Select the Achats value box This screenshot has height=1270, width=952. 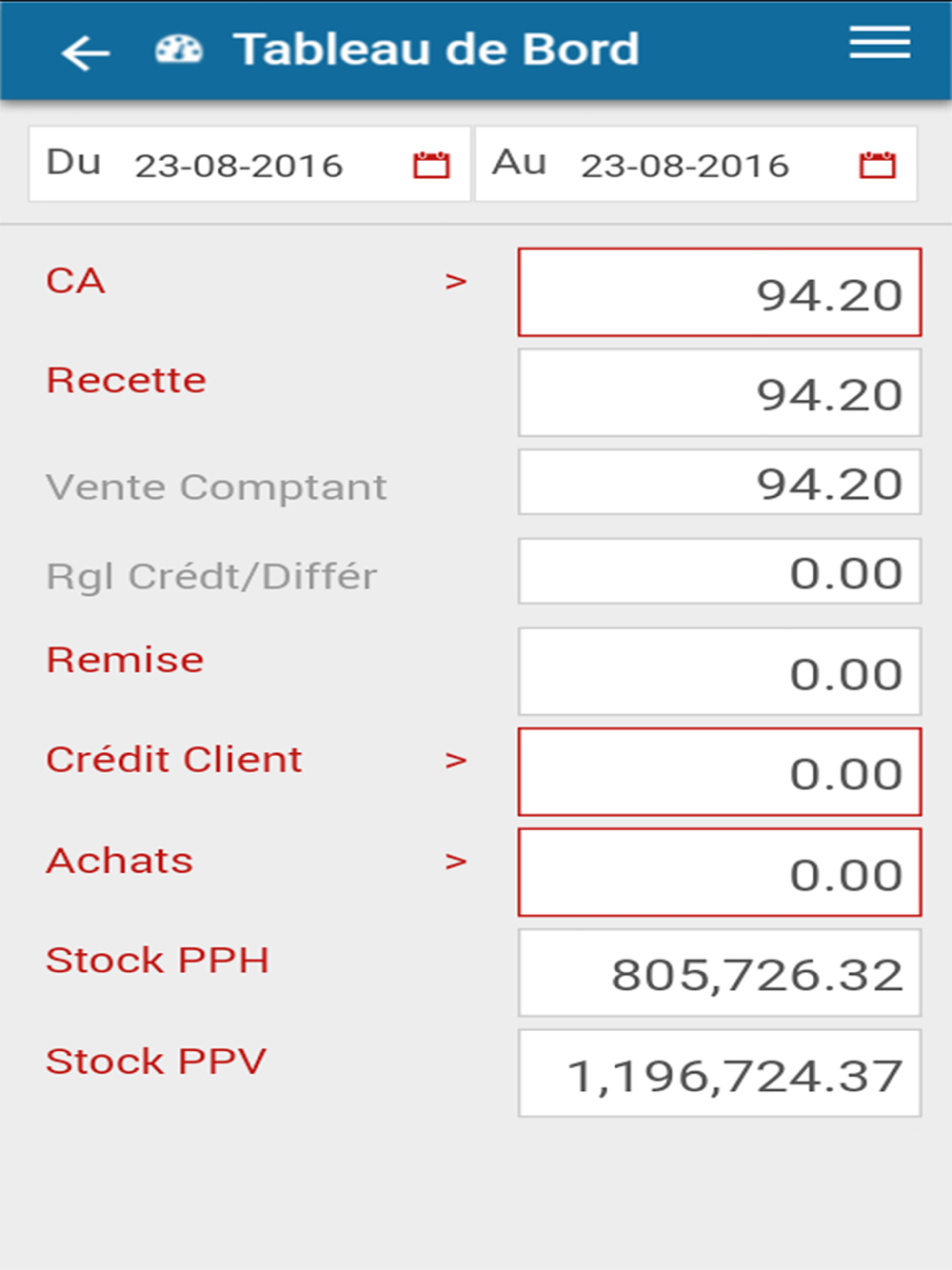click(720, 872)
